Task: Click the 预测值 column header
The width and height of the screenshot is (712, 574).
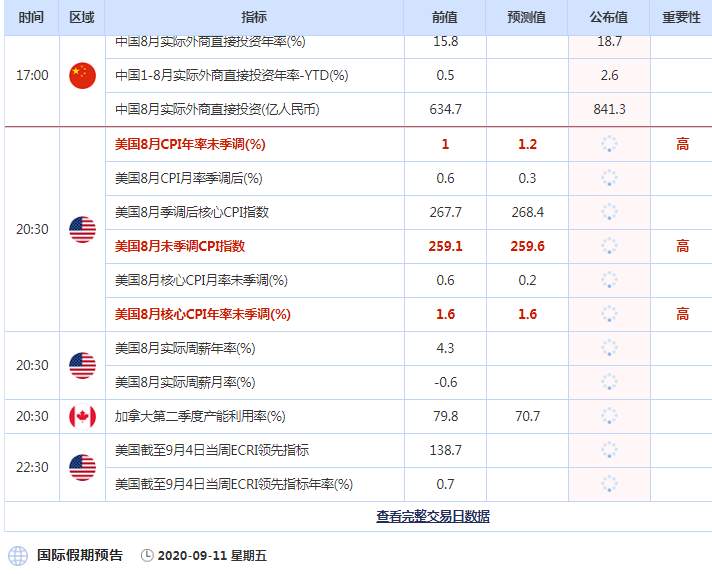Action: coord(526,17)
